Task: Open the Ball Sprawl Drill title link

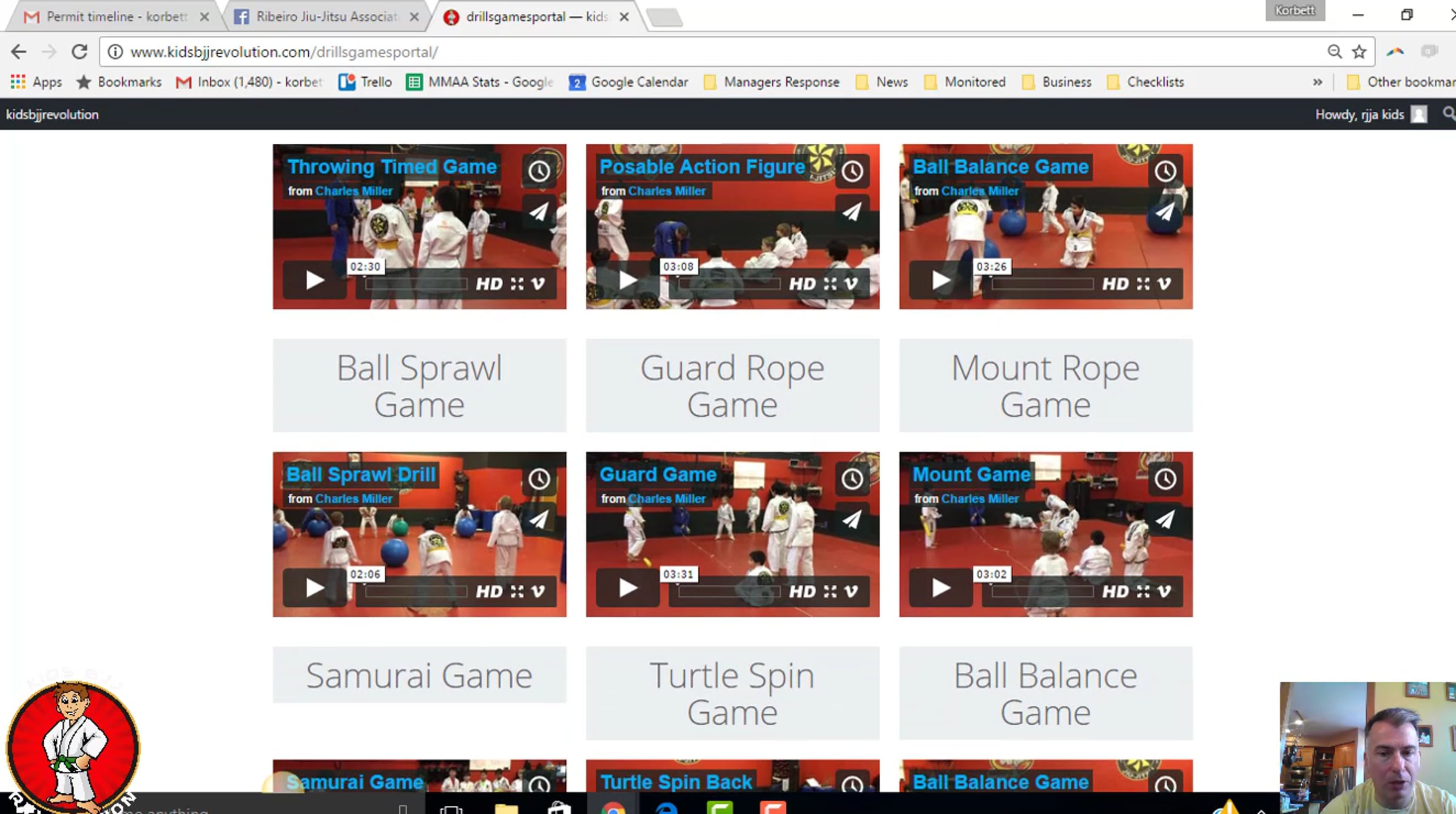Action: click(x=361, y=475)
